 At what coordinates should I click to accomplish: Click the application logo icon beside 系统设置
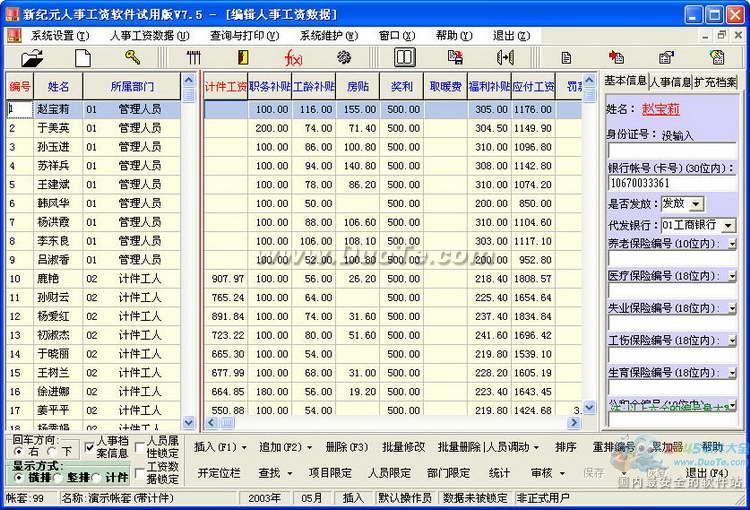point(14,35)
